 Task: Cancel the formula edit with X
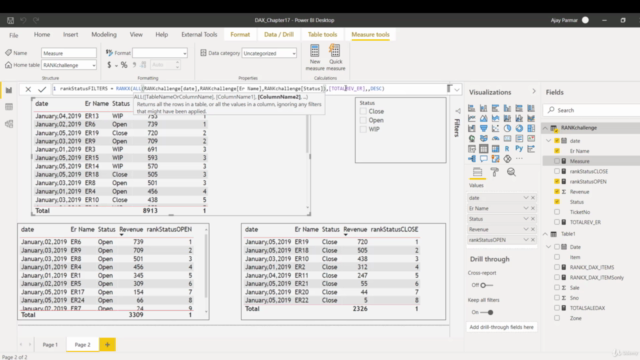pos(28,89)
